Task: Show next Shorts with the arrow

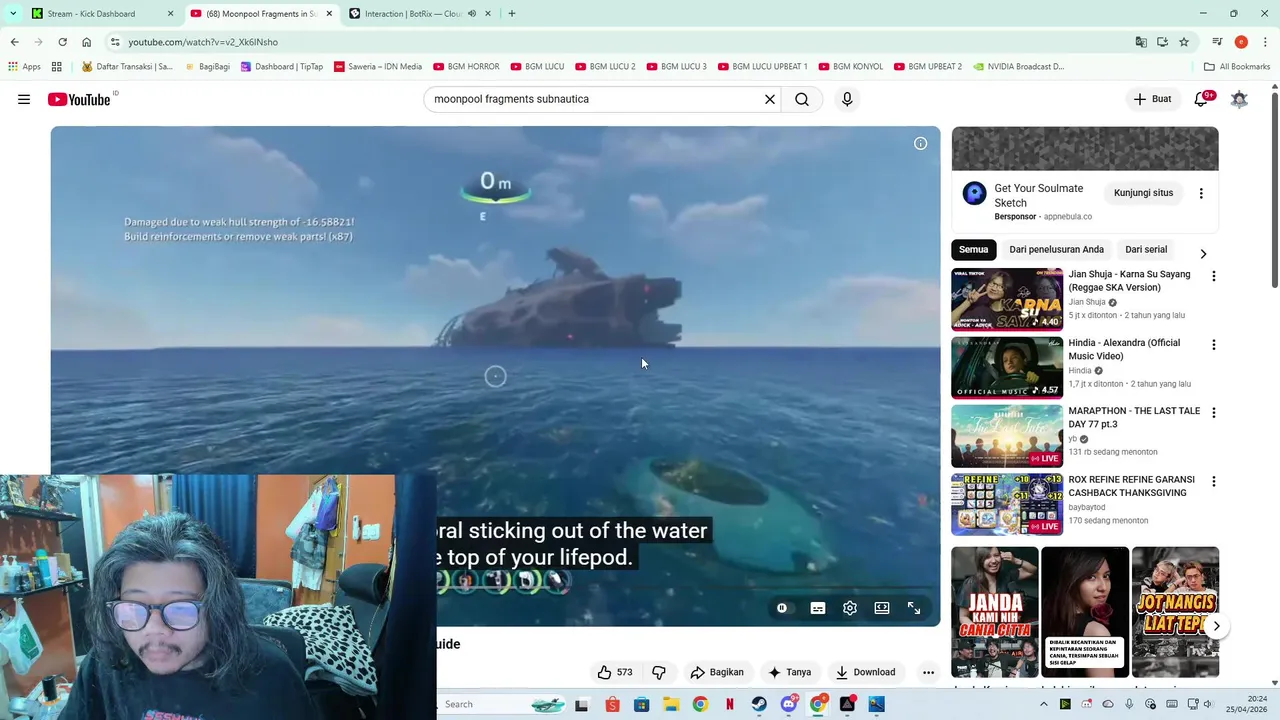Action: tap(1216, 626)
